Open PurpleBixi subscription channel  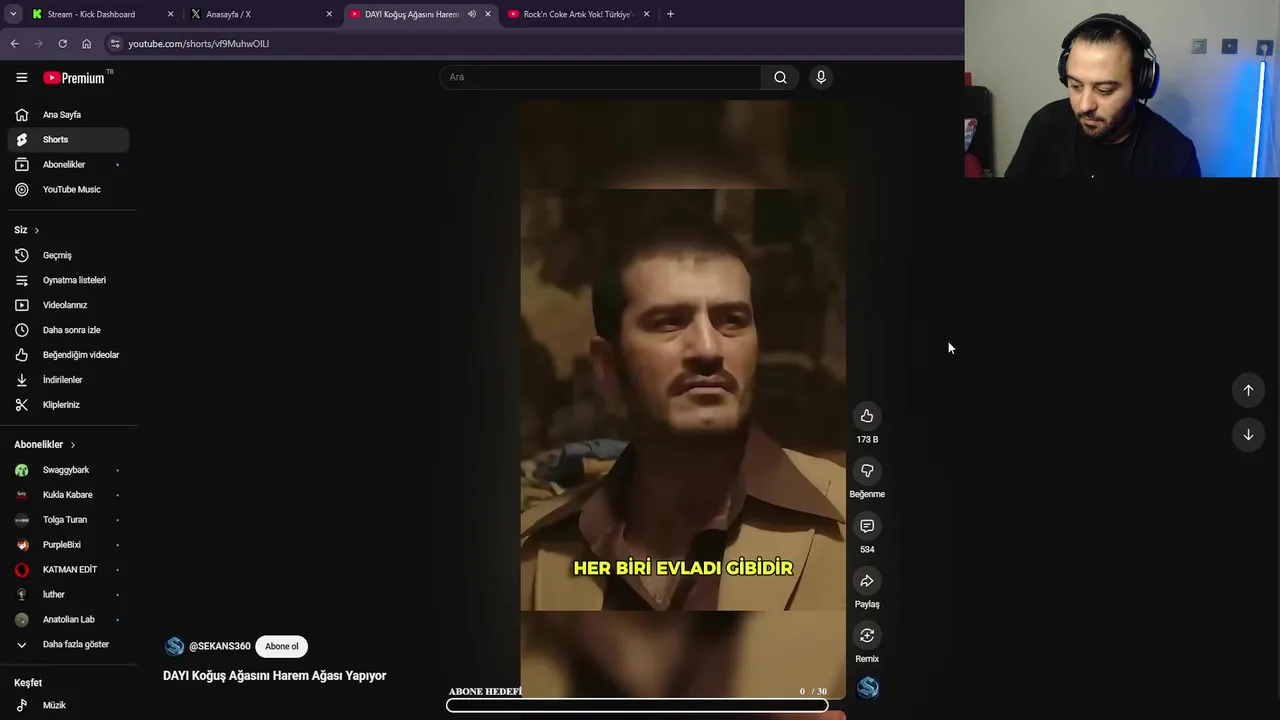coord(68,545)
